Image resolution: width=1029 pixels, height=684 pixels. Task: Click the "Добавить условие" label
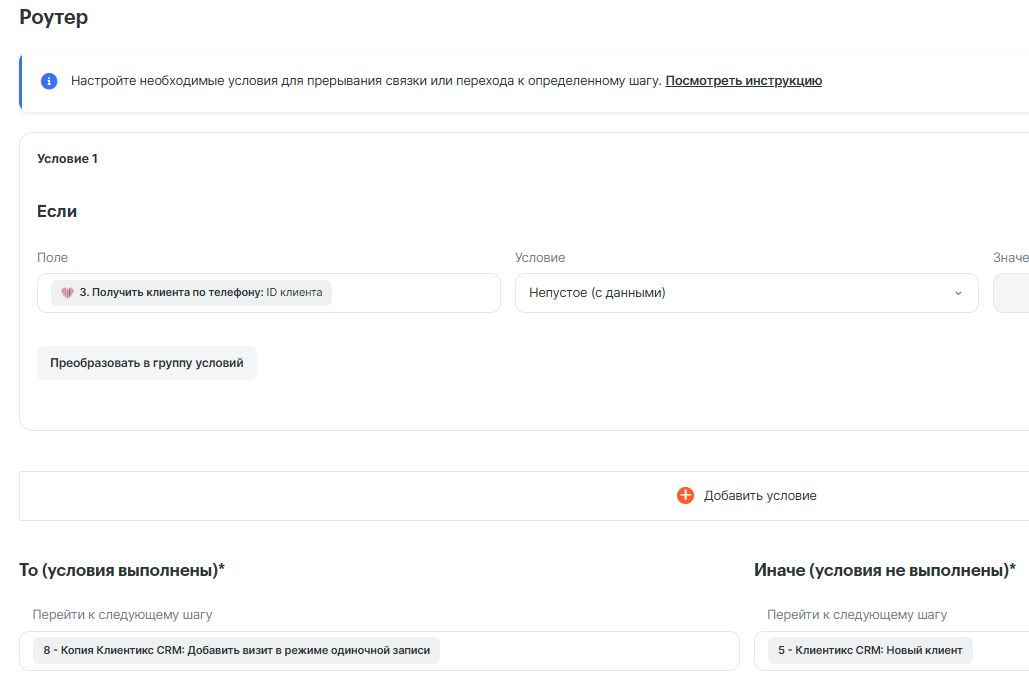point(760,496)
